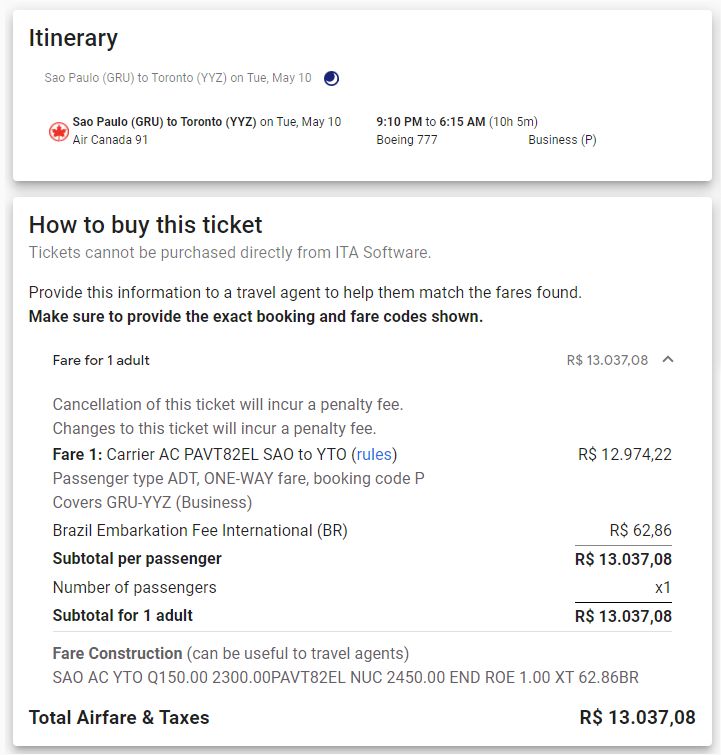Click the Fare 1 price R$ 12.974,22

[x=625, y=454]
